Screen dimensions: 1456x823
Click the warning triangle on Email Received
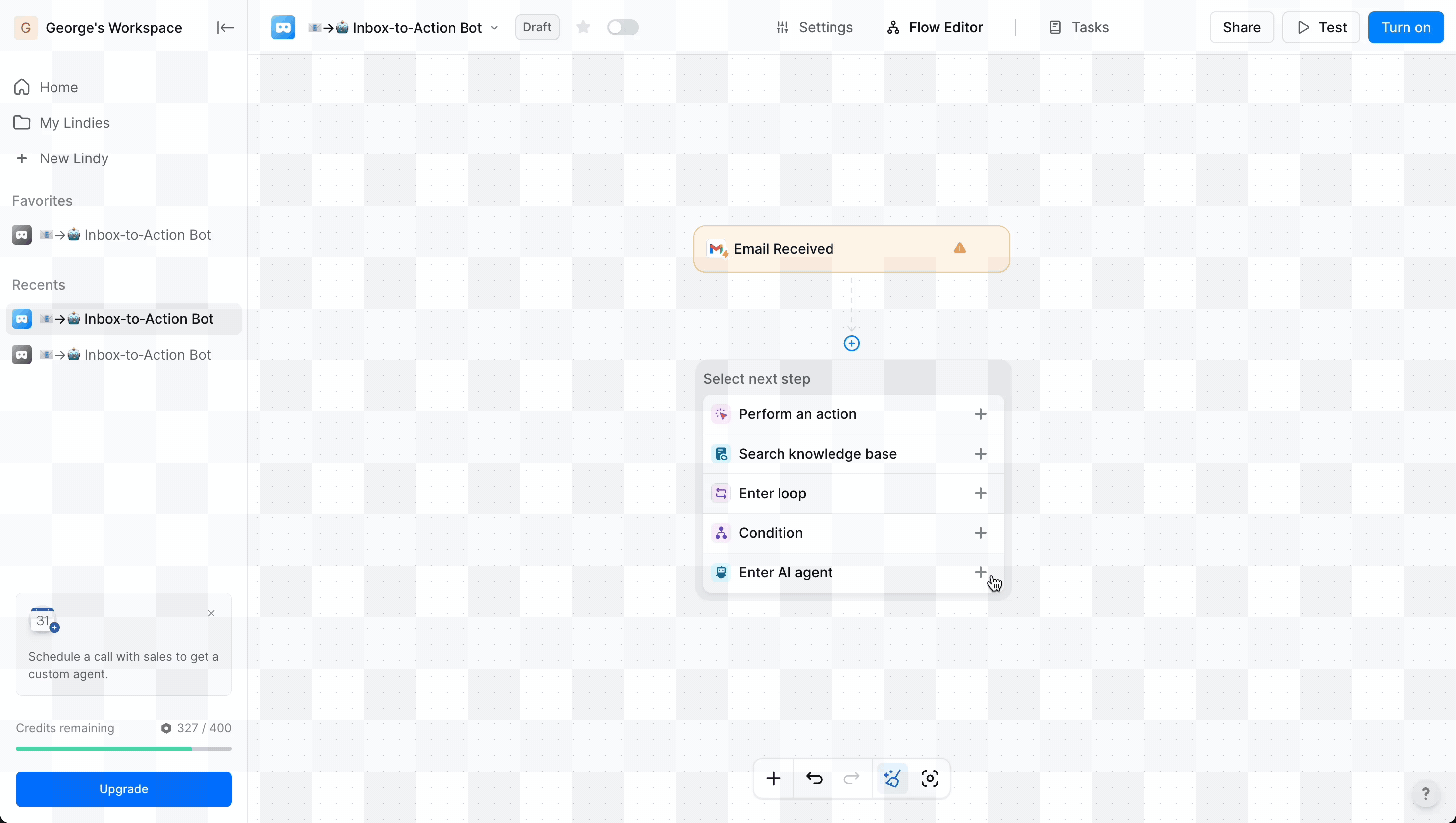point(960,248)
